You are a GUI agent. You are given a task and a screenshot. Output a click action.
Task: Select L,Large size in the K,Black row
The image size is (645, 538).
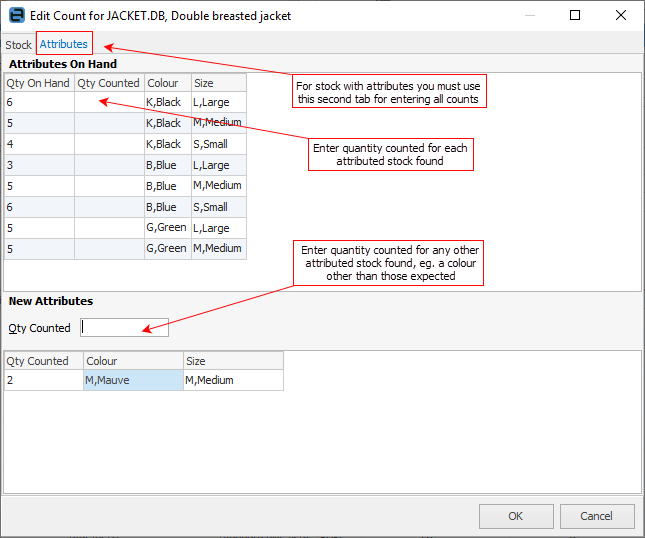(x=219, y=102)
